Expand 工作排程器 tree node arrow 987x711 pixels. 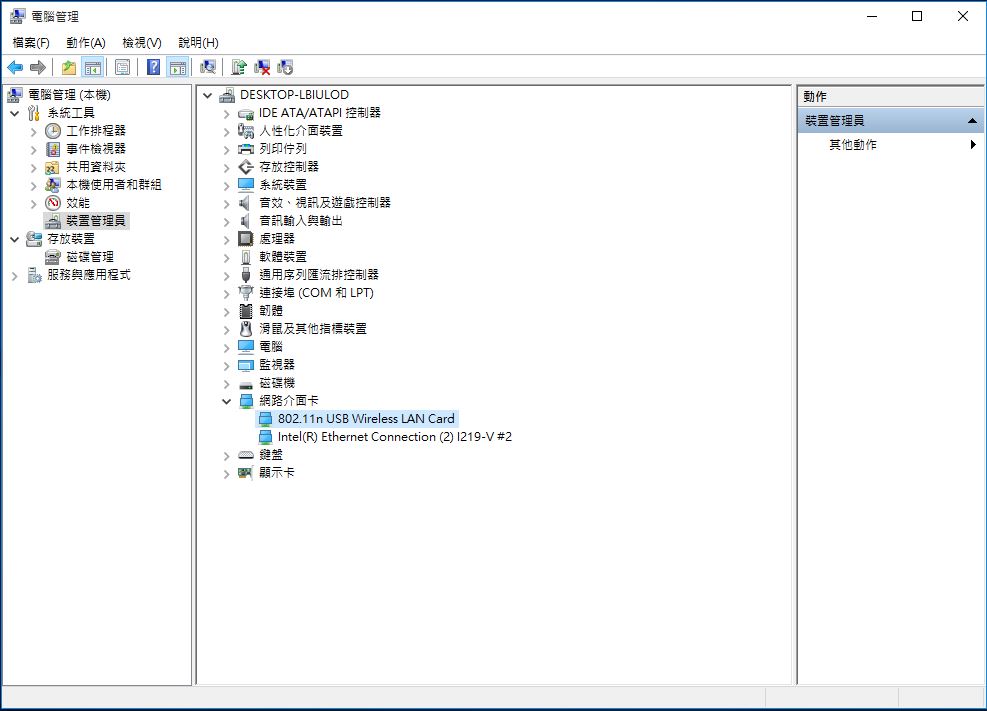(34, 132)
